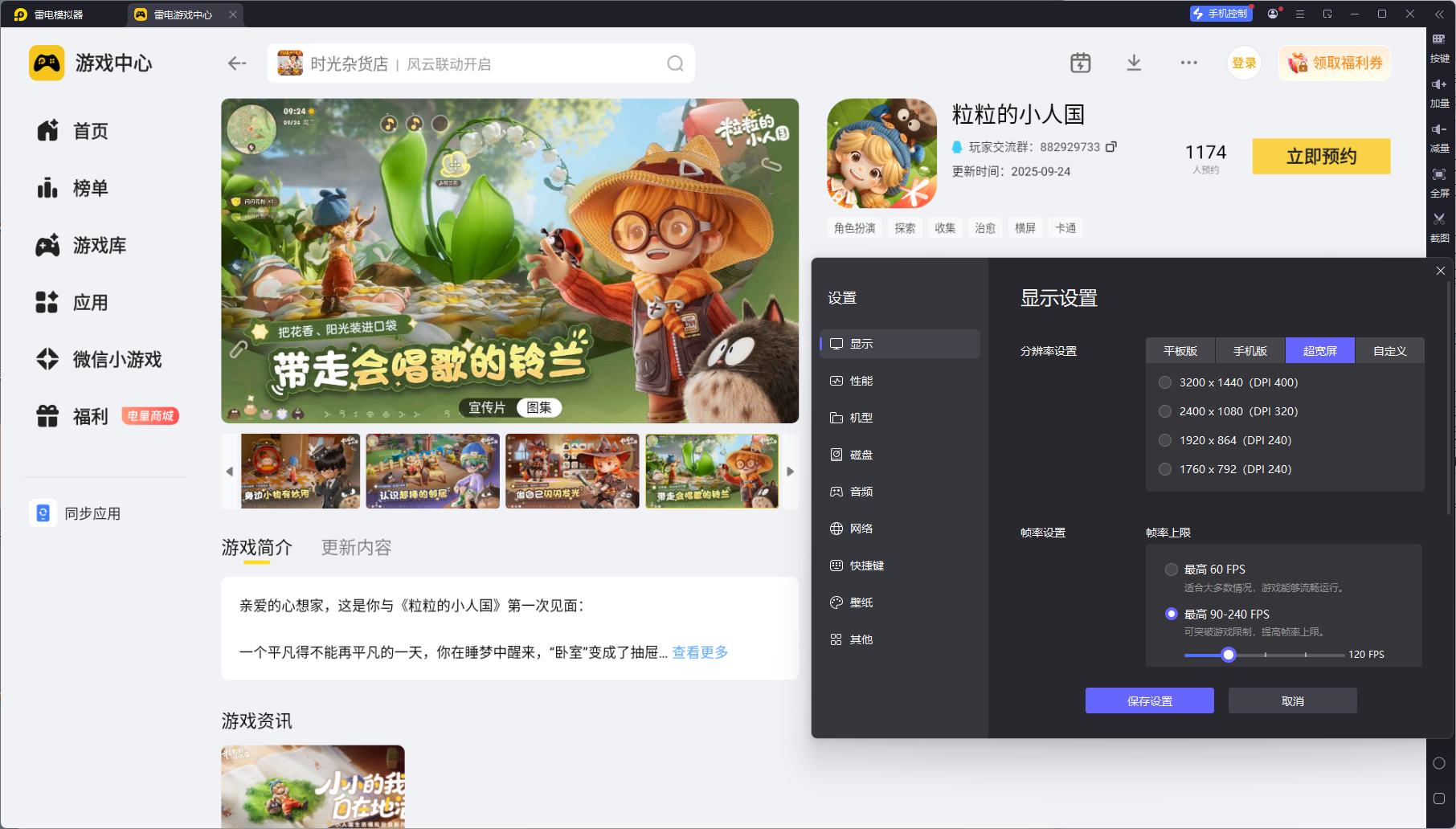Switch to the 更新内容 tab
The height and width of the screenshot is (829, 1456).
[356, 548]
